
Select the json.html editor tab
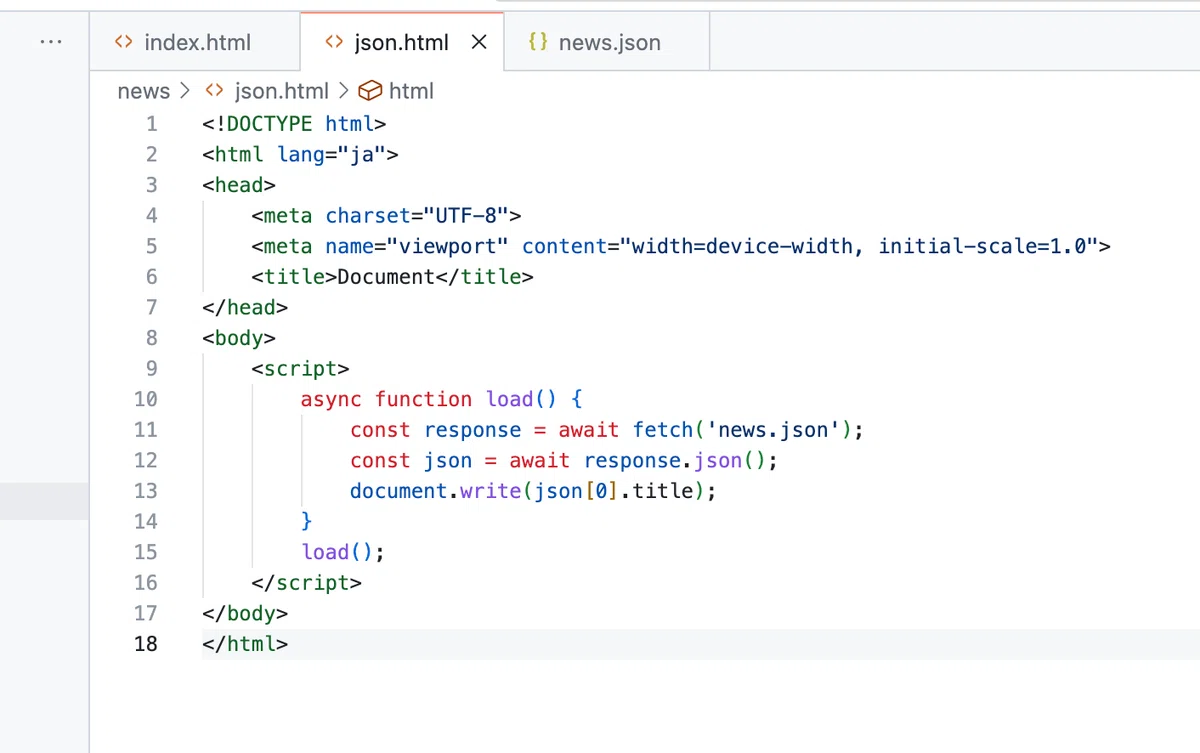402,42
